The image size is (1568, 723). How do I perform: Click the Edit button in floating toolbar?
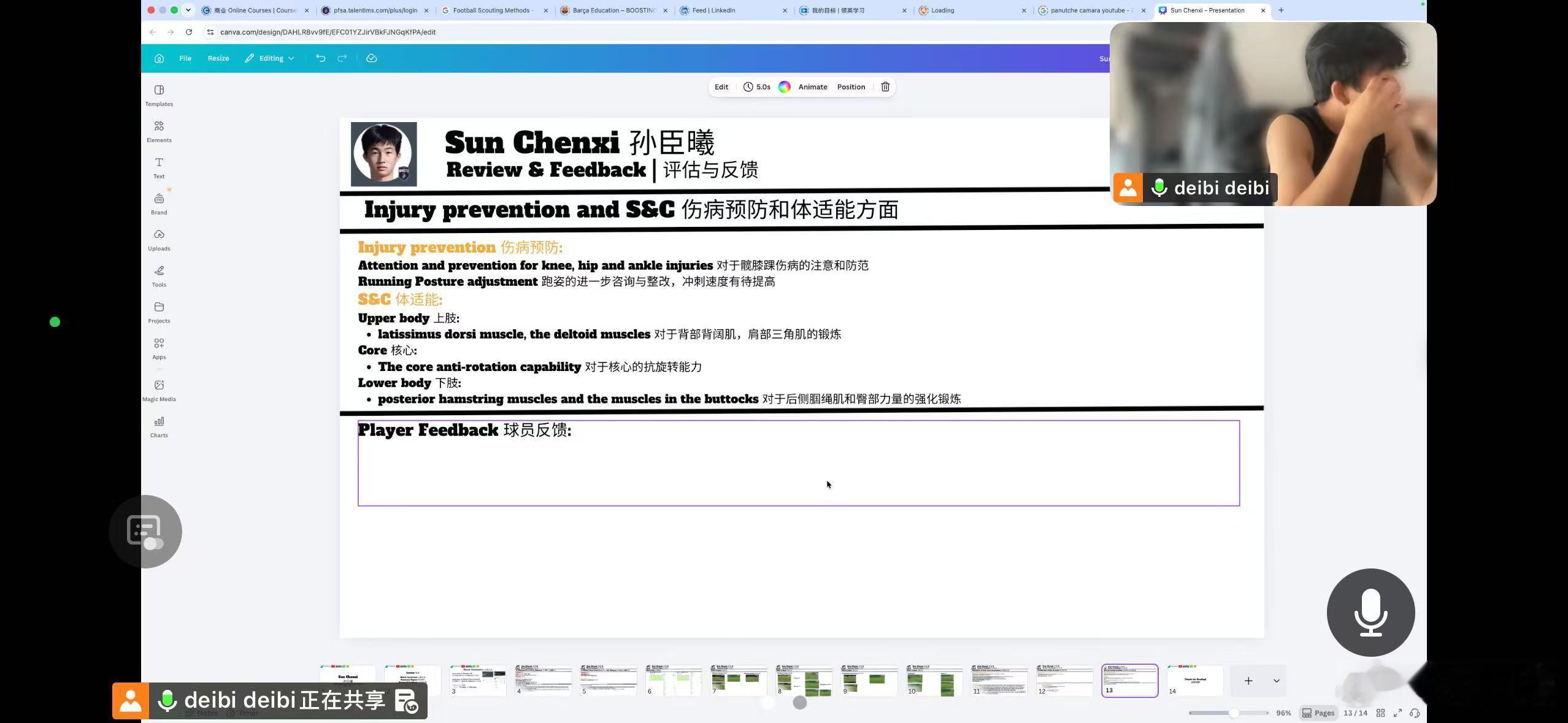click(721, 86)
